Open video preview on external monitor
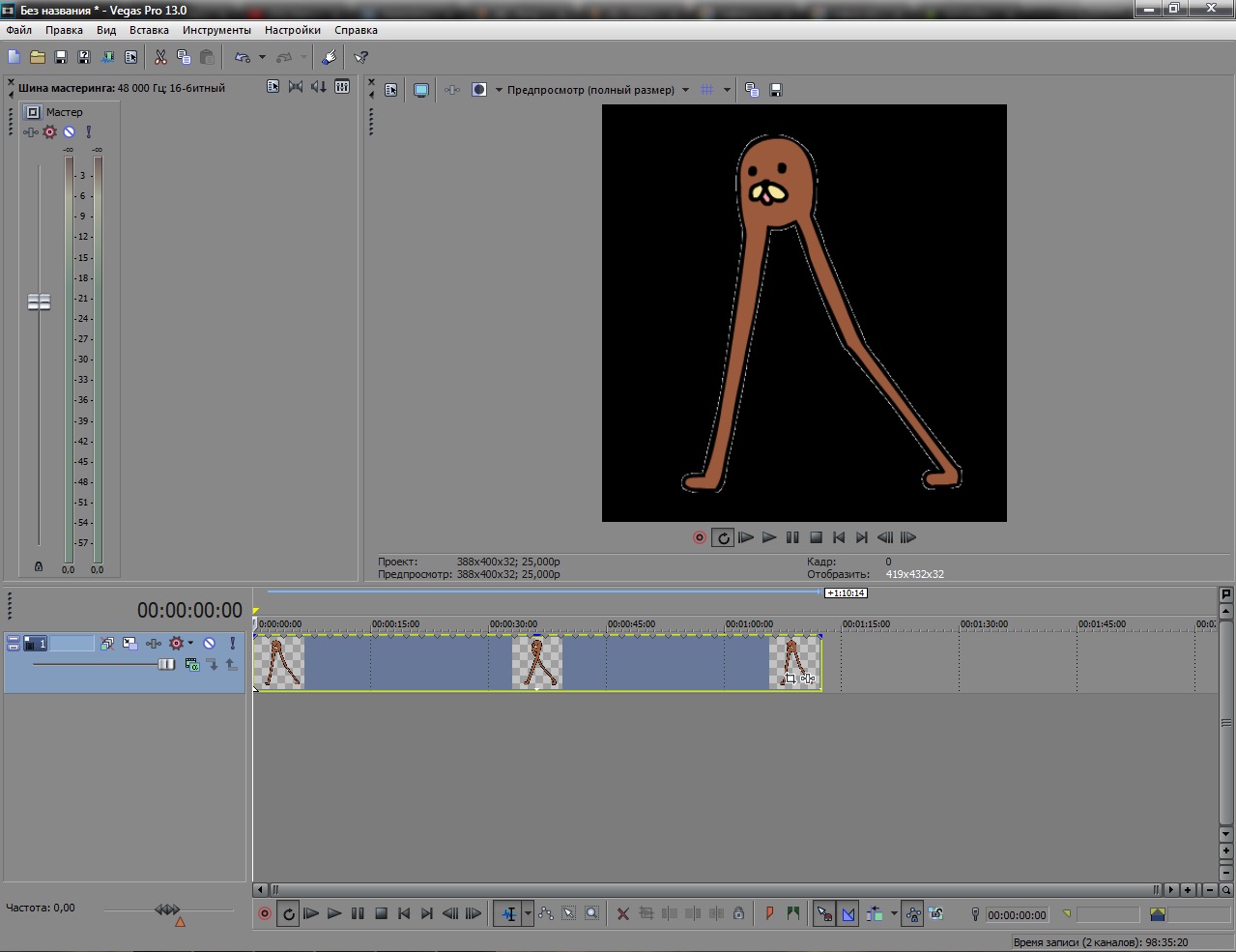This screenshot has height=952, width=1236. 421,90
